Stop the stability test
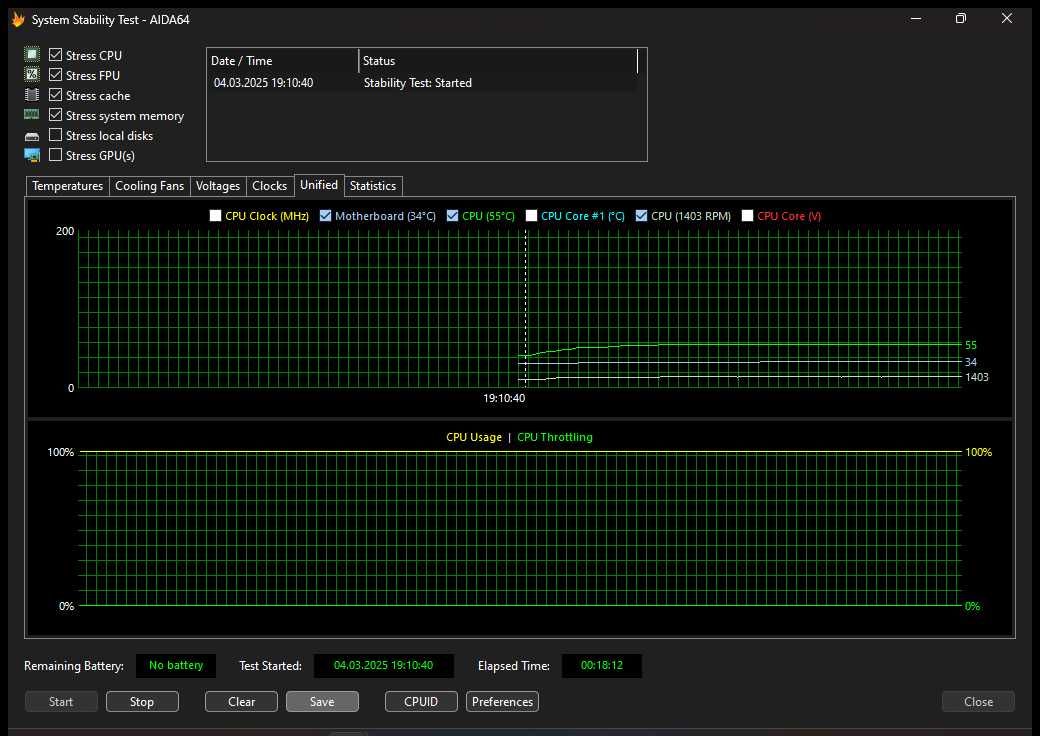The image size is (1040, 736). click(142, 702)
